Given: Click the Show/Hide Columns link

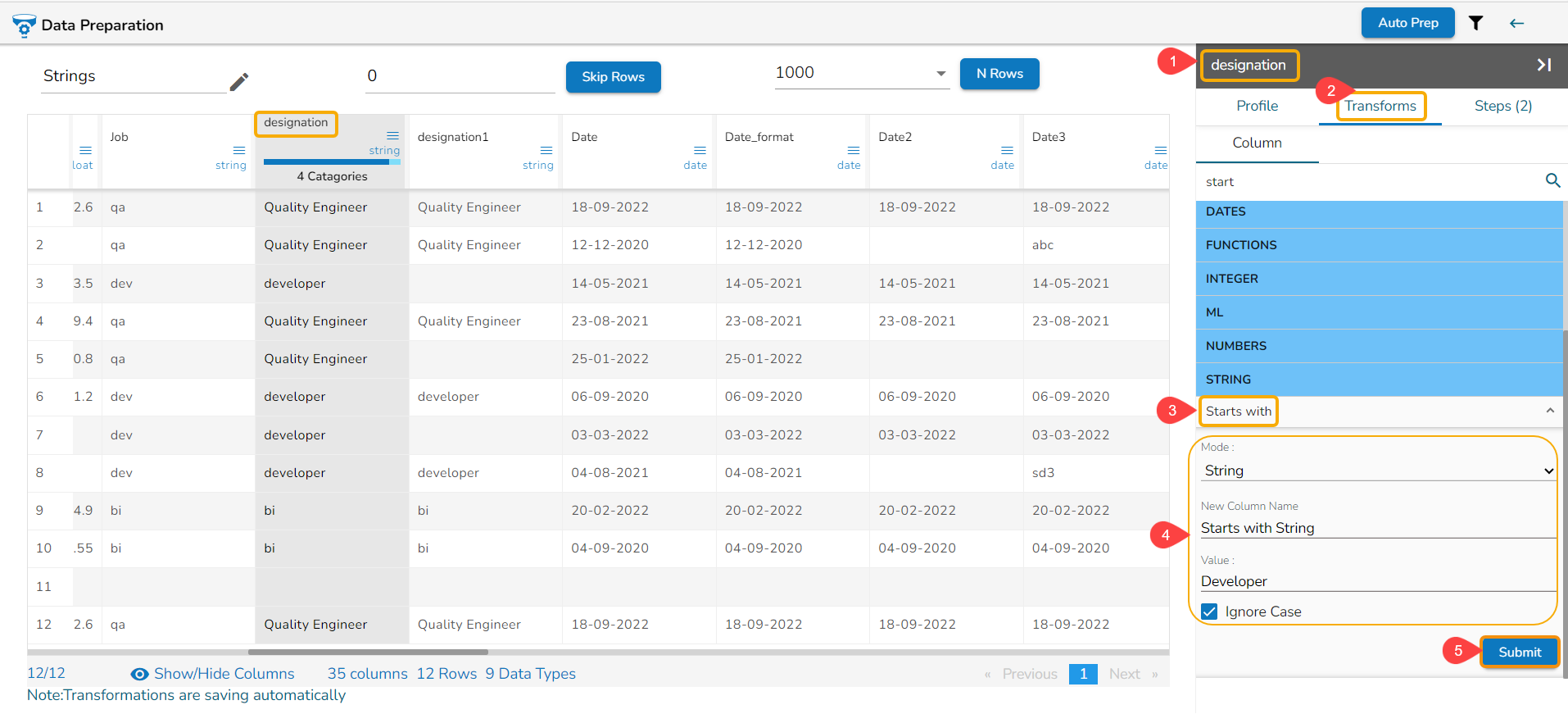Looking at the screenshot, I should [224, 674].
